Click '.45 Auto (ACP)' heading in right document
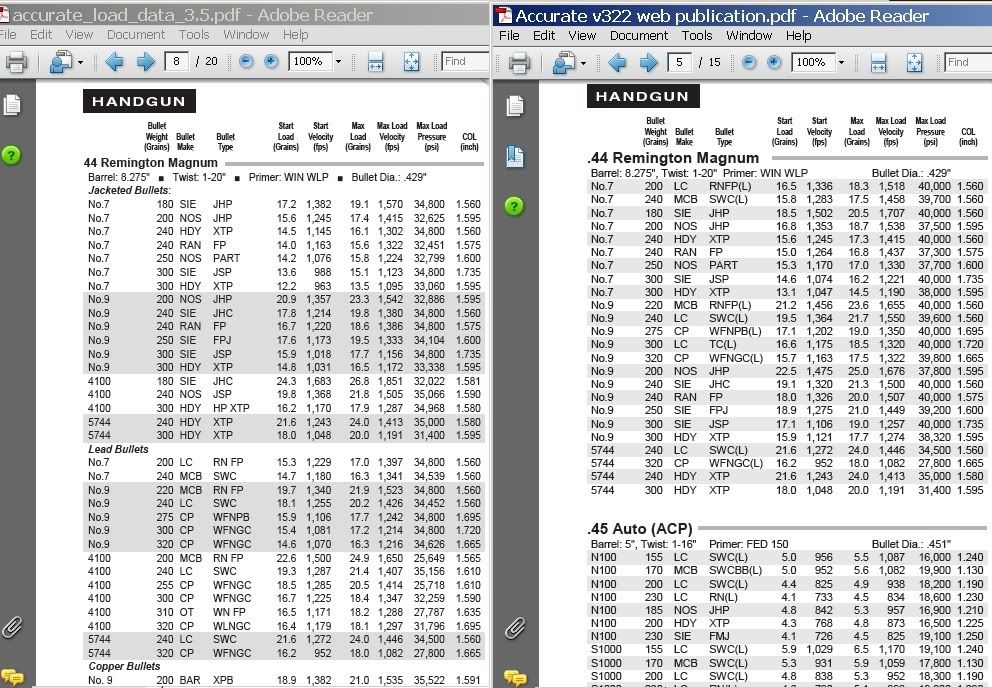 tap(640, 529)
